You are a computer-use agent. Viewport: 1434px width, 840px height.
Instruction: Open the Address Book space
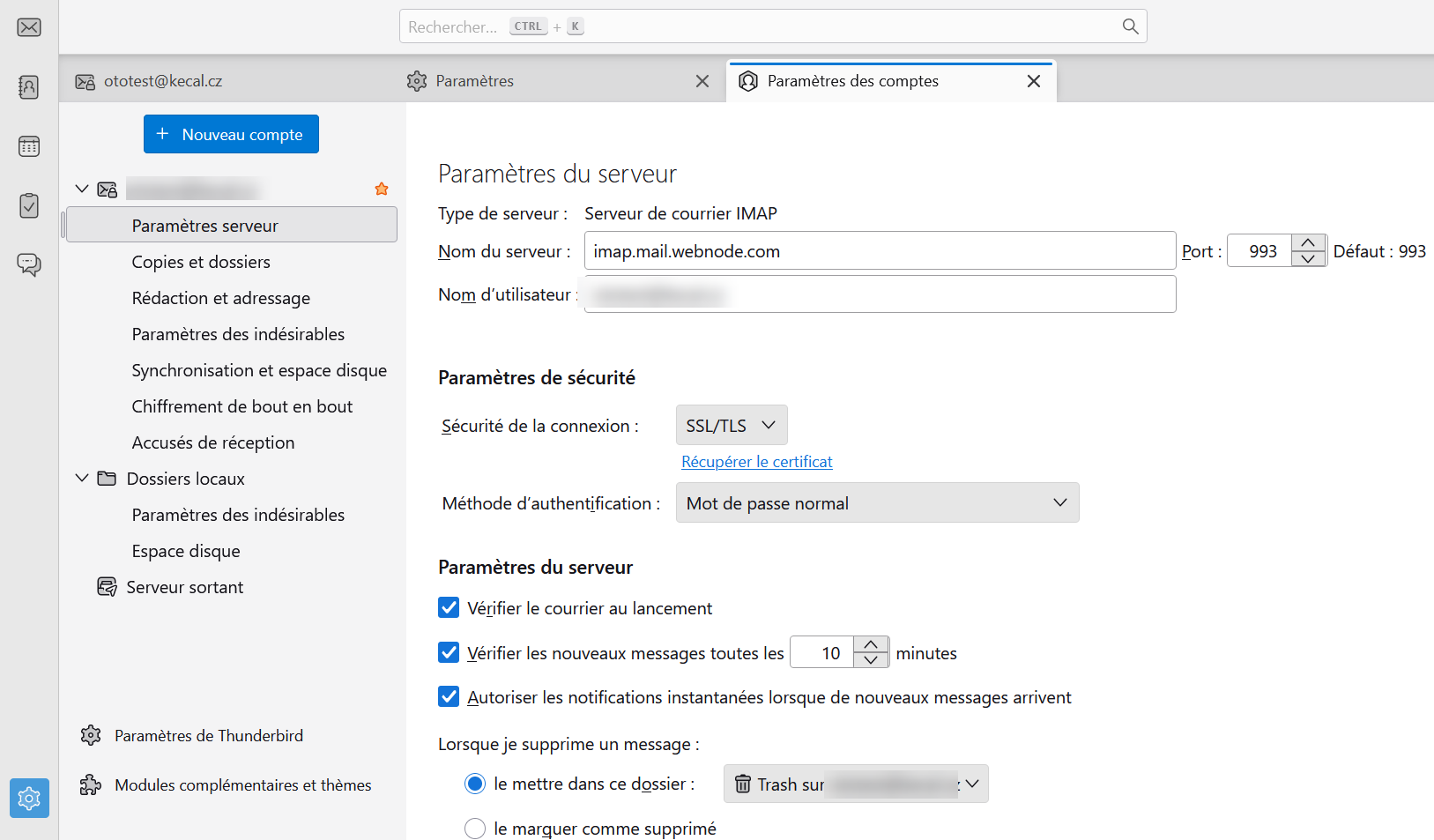point(29,86)
